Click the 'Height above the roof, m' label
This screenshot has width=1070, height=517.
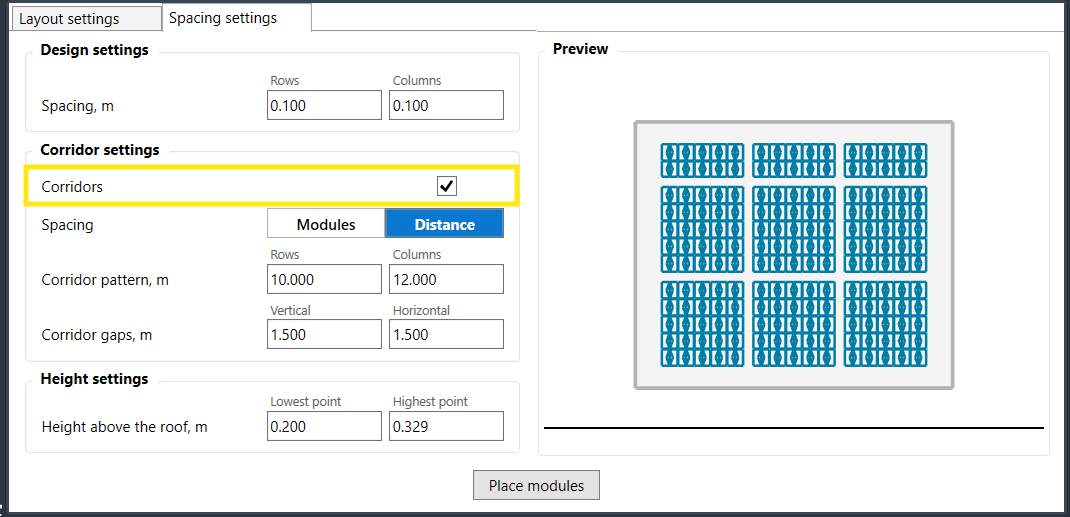click(125, 427)
